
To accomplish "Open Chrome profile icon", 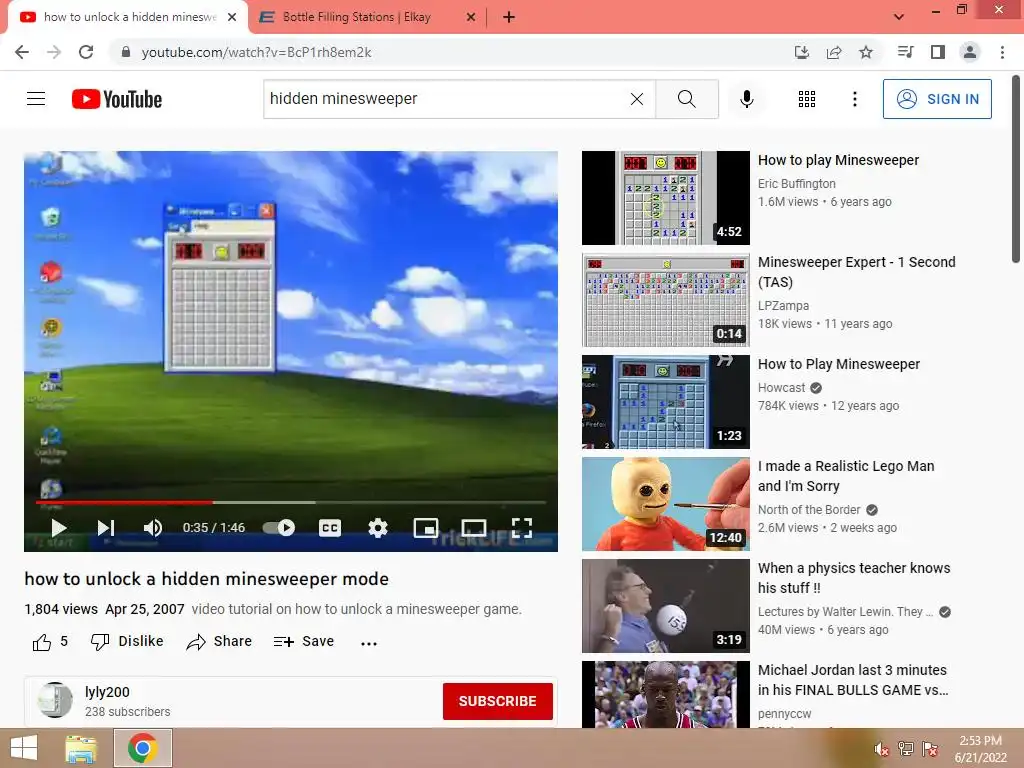I will [970, 52].
